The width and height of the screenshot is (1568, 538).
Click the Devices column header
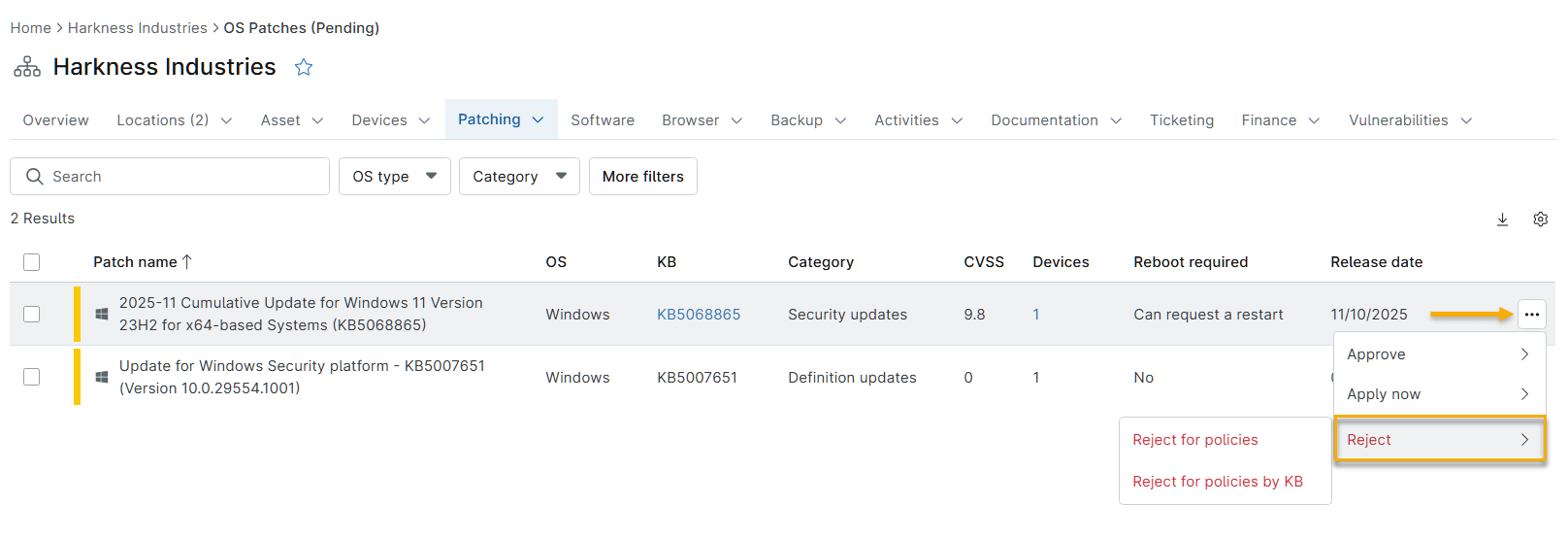coord(1061,262)
